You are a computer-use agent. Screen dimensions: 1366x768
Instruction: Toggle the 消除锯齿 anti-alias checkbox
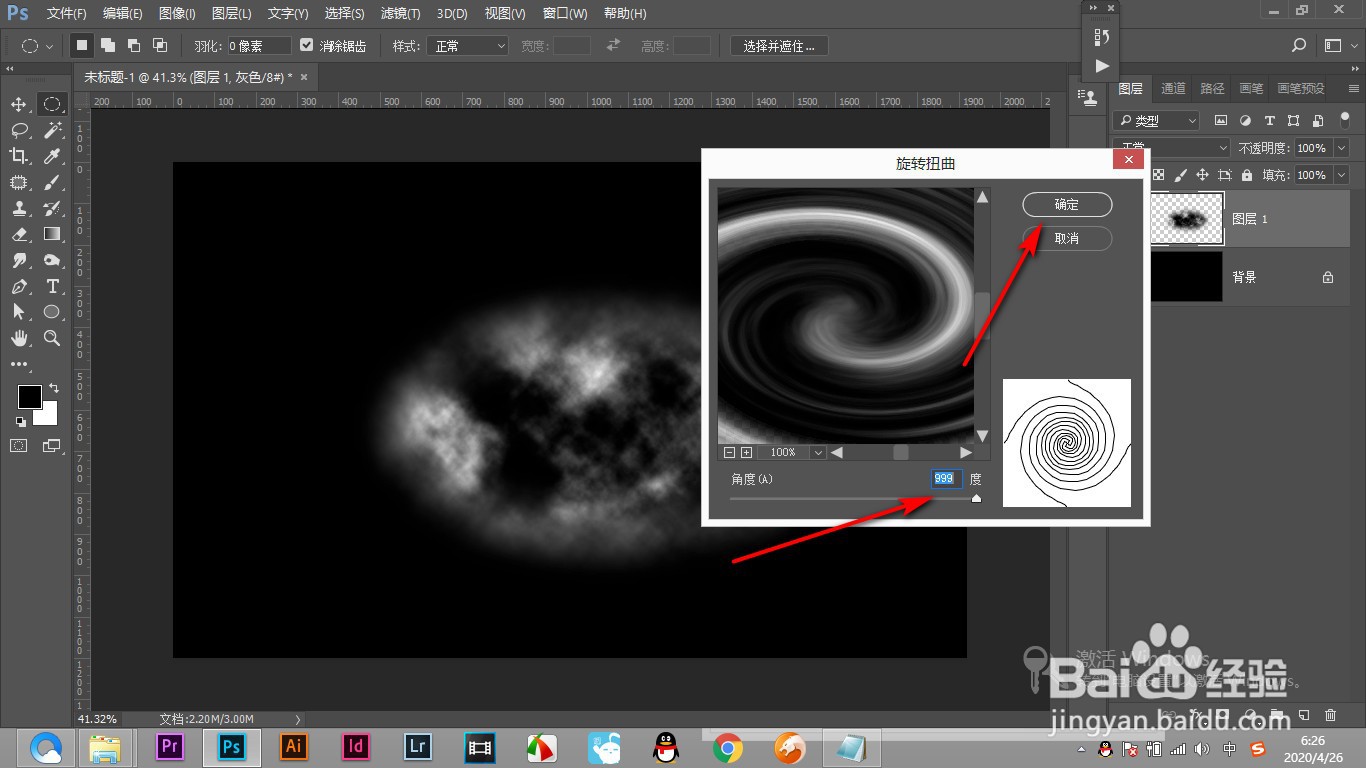306,45
